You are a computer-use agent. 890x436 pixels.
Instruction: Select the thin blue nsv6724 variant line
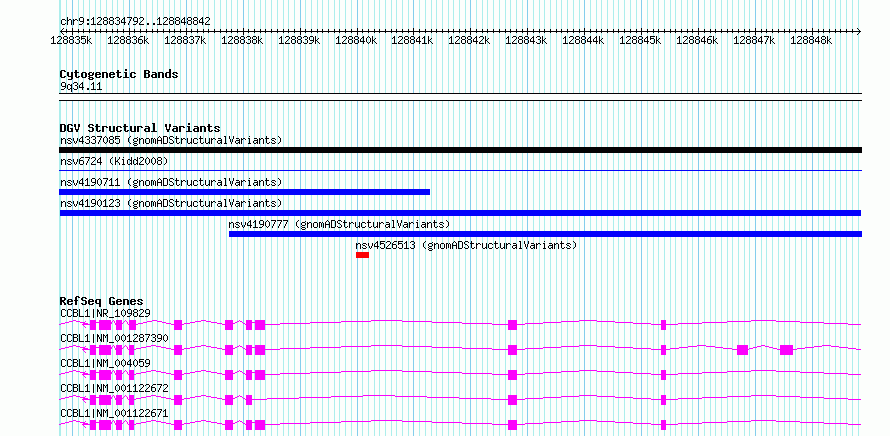tap(460, 170)
